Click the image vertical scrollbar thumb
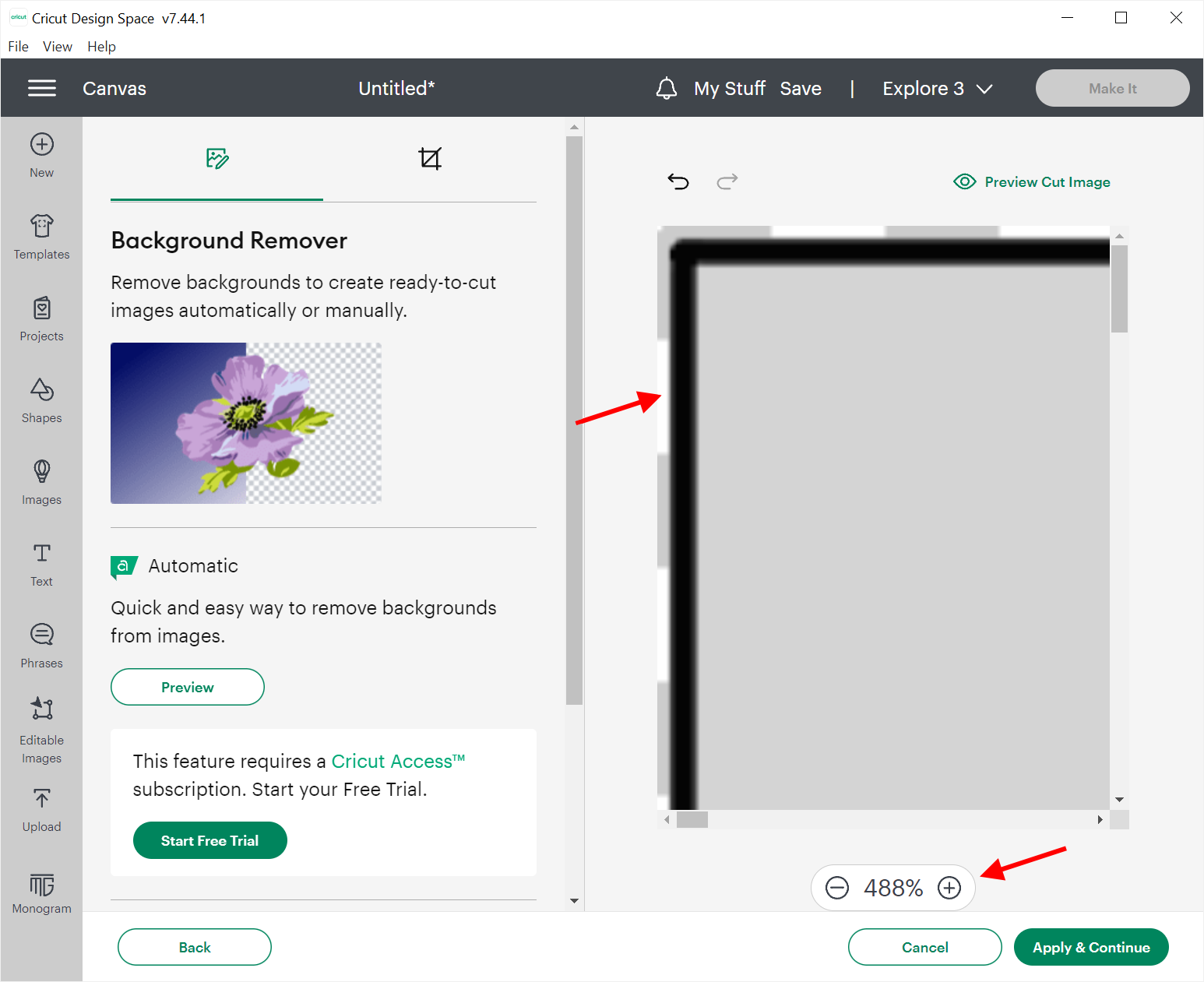Screen dimensions: 1204x982 (x=1119, y=289)
